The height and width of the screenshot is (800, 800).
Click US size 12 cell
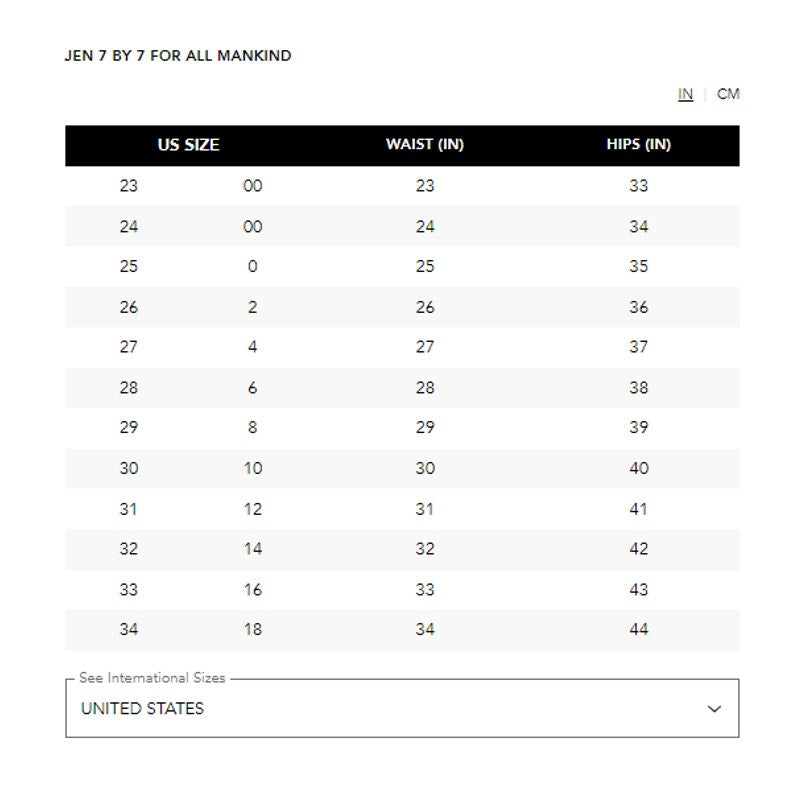[x=253, y=509]
